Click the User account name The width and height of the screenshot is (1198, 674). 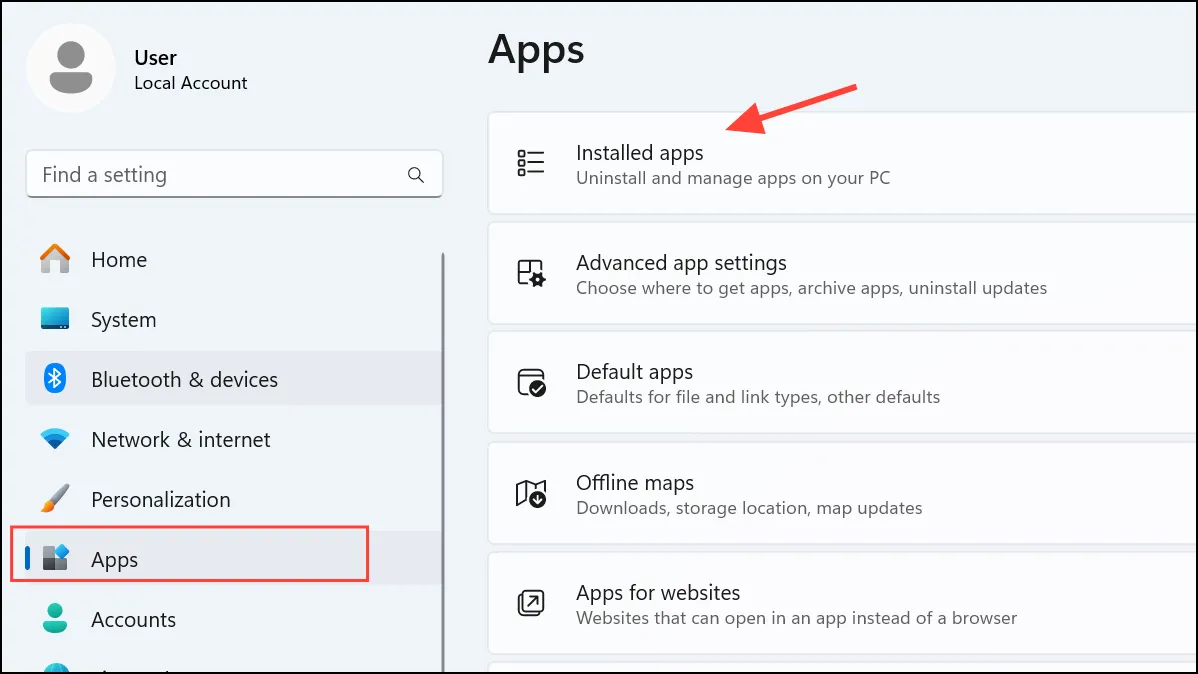(x=155, y=58)
